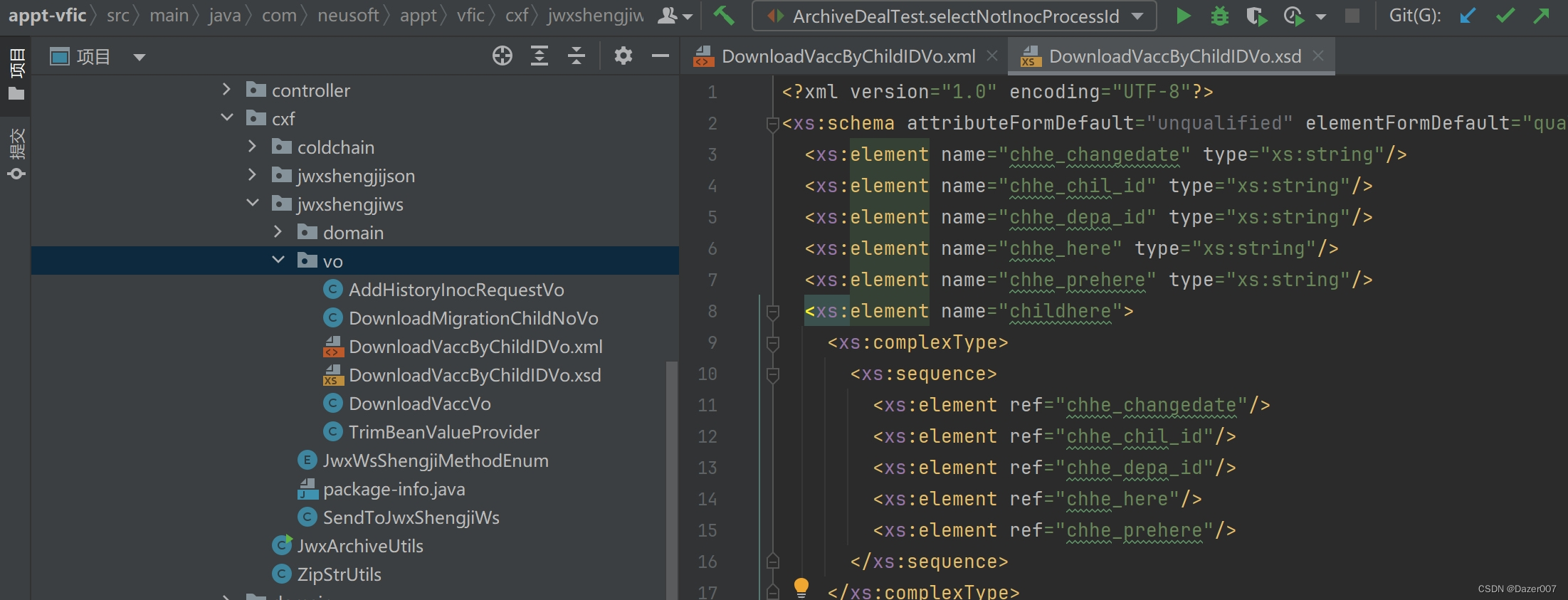Open project panel settings gear
Viewport: 1568px width, 600px height.
pos(623,56)
